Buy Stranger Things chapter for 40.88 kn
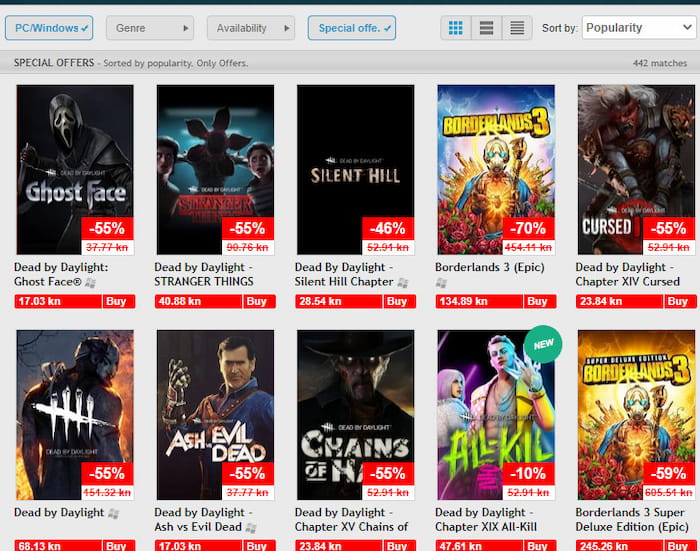 point(215,301)
